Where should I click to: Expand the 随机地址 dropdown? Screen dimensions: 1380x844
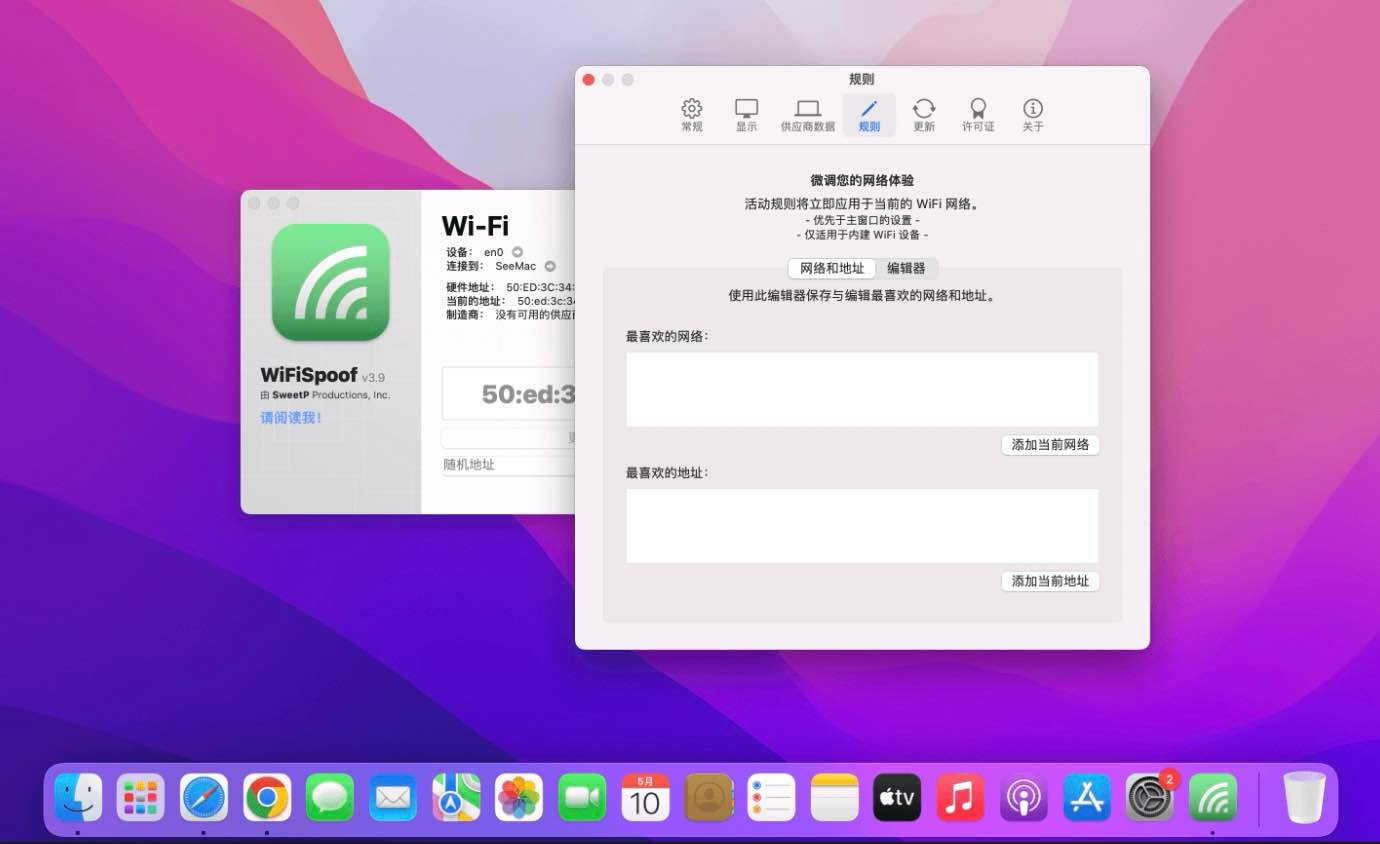[508, 465]
